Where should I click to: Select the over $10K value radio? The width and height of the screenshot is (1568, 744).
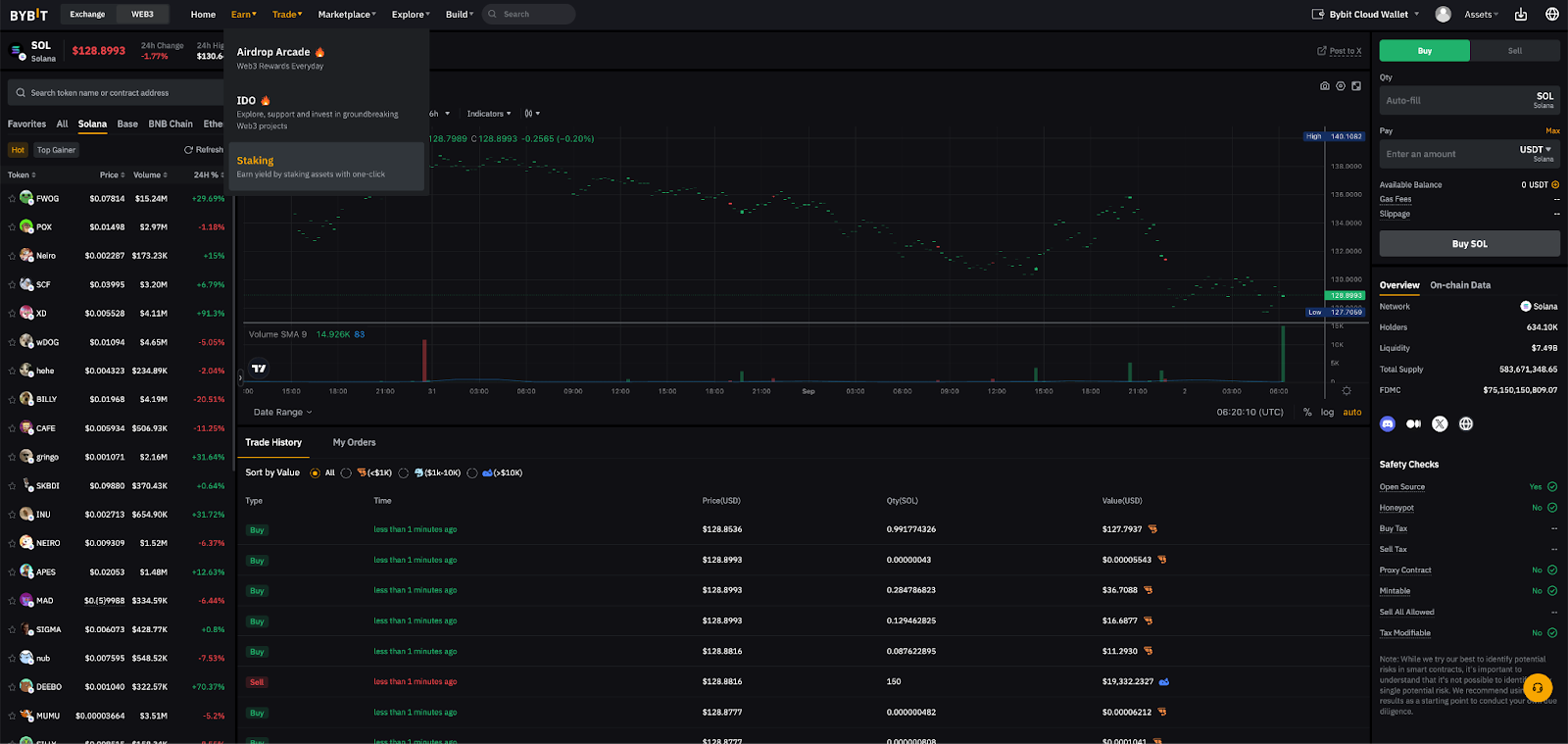tap(472, 473)
